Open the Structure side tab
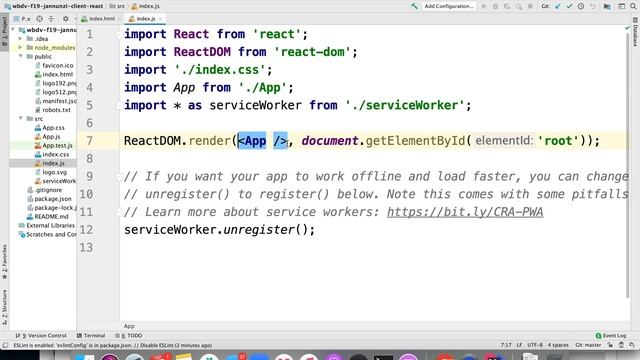Viewport: 640px width, 360px height. tap(4, 306)
